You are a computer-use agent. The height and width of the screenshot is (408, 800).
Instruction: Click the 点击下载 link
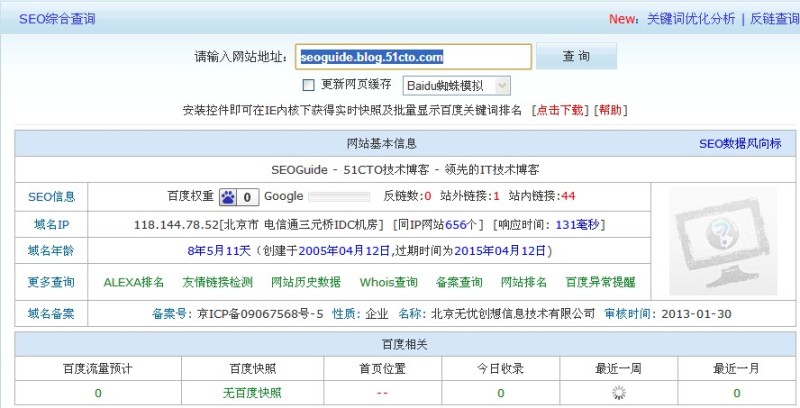tap(560, 110)
